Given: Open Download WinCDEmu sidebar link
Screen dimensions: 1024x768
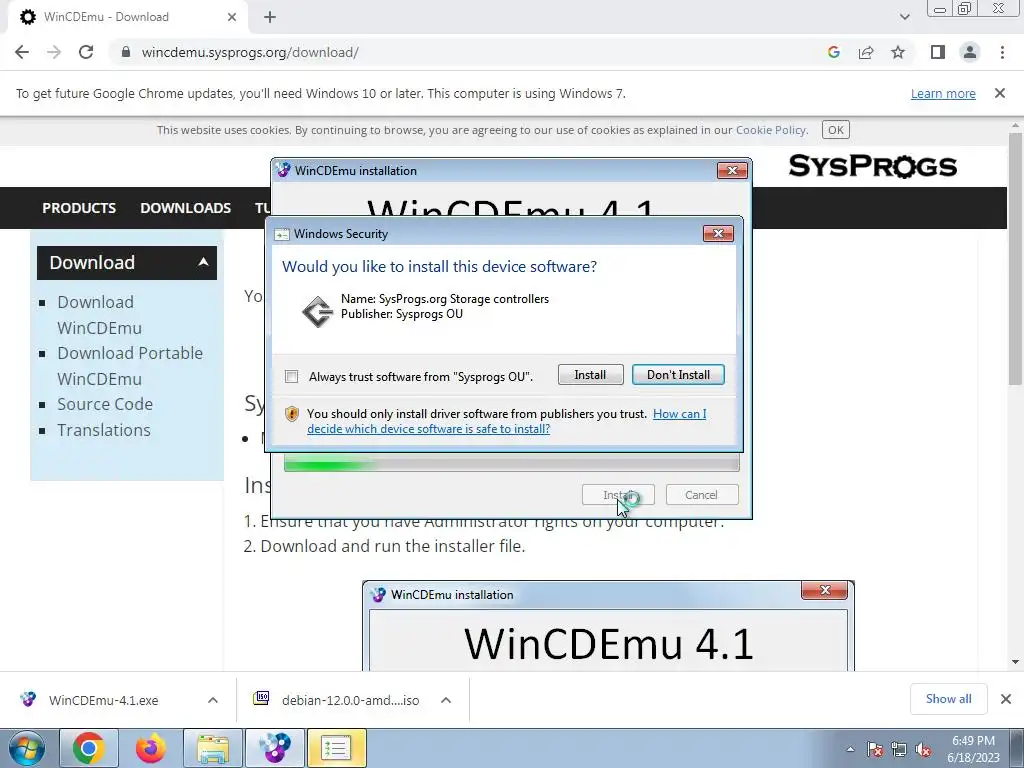Looking at the screenshot, I should tap(99, 315).
